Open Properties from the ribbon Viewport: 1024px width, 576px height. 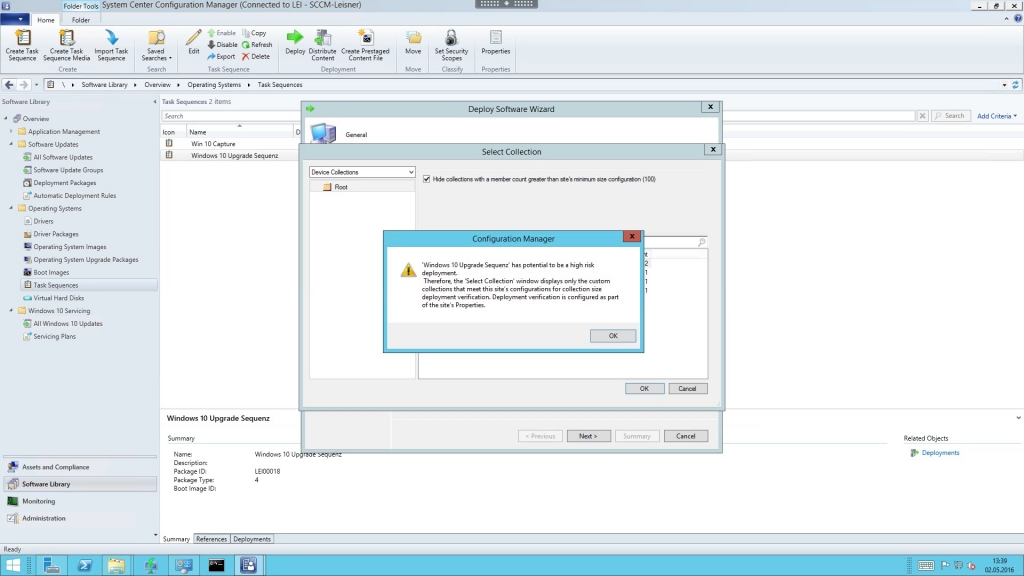[x=496, y=42]
